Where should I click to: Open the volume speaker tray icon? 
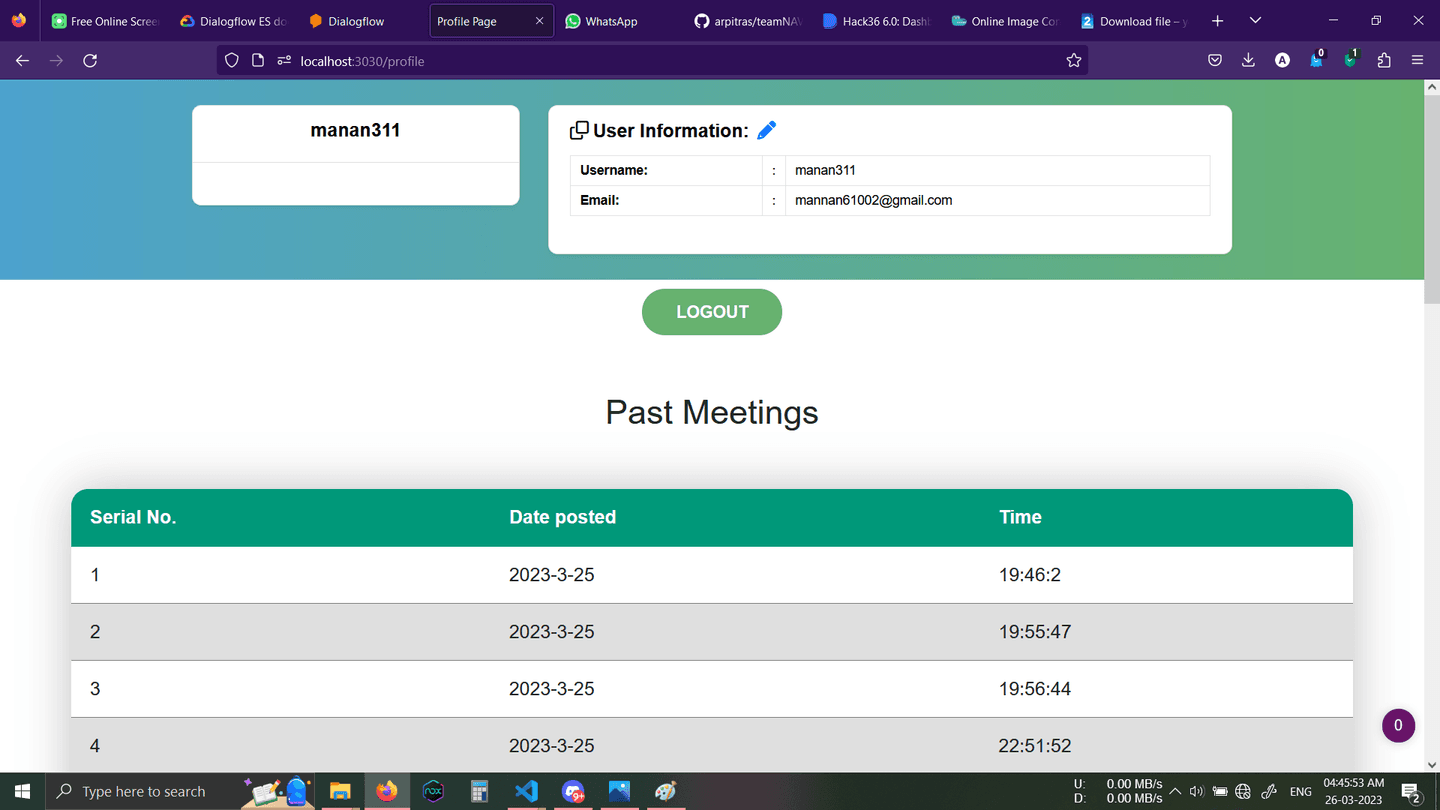1197,791
